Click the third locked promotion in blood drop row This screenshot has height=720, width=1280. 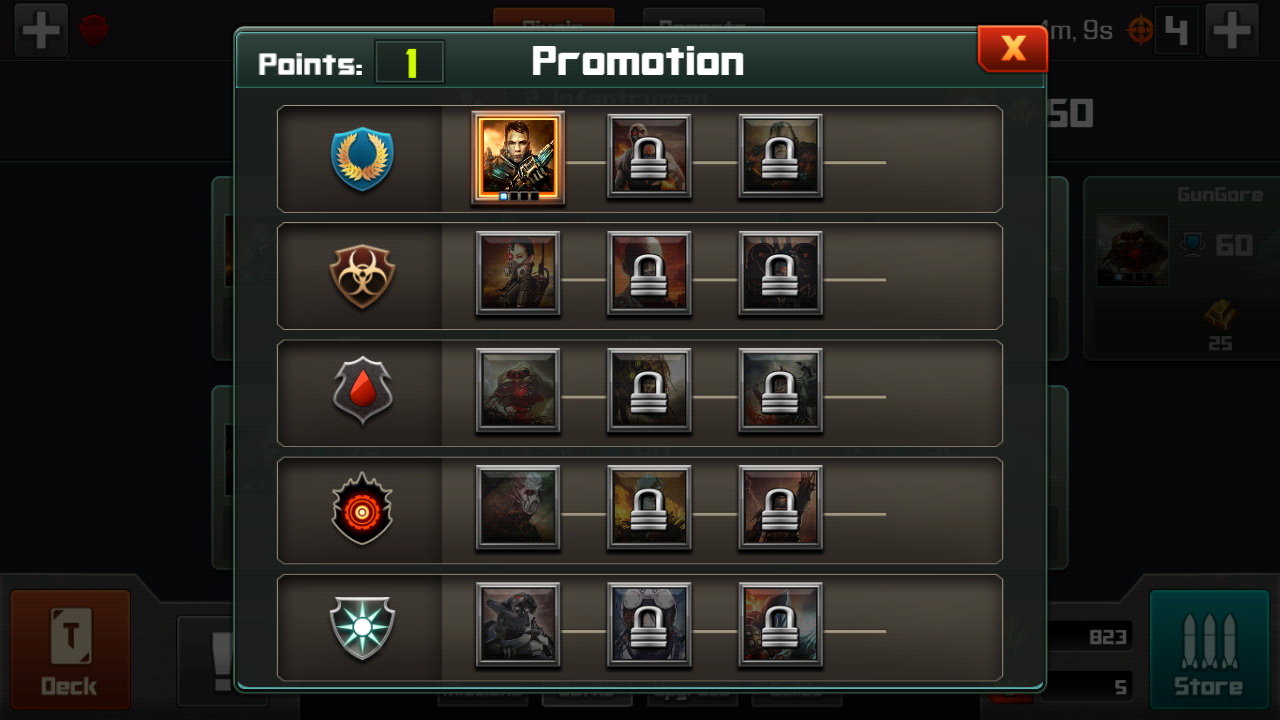[780, 391]
